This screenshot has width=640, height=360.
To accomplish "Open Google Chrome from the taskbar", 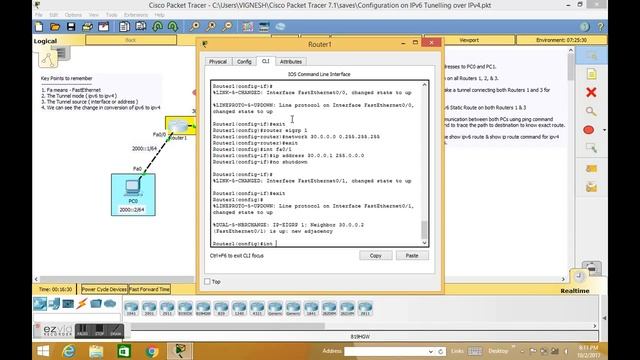I will coord(152,351).
